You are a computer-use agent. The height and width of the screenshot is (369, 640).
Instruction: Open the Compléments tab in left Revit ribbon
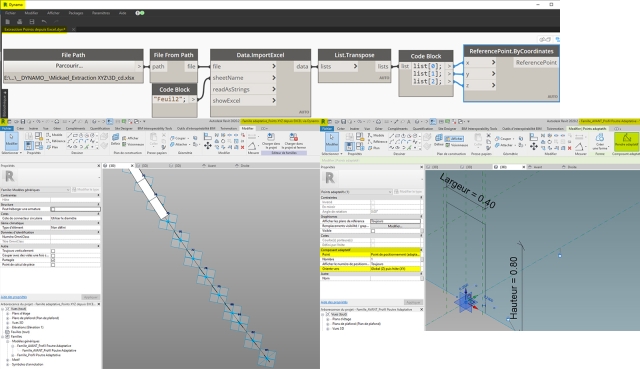click(x=76, y=128)
